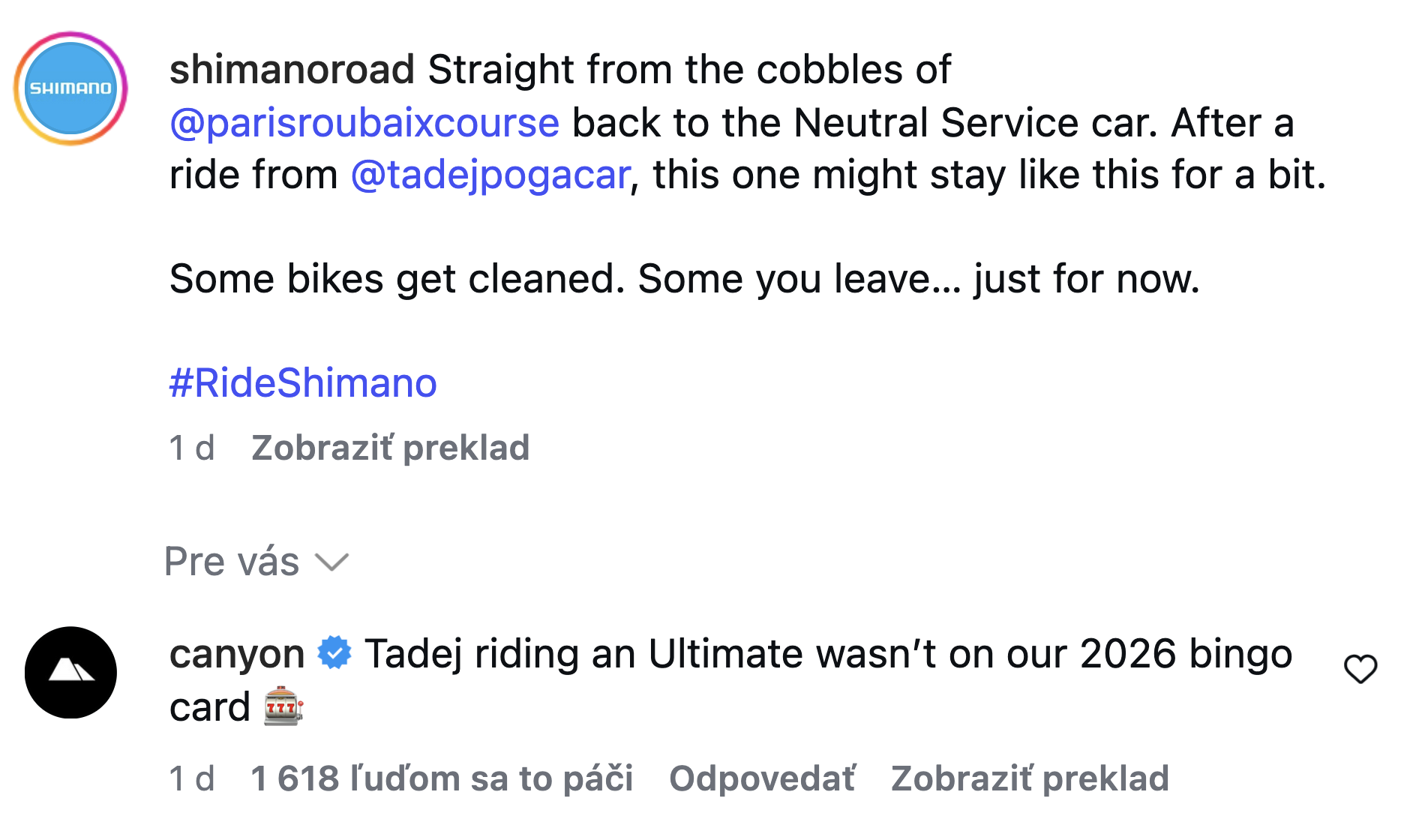Open the Shimano profile picture story

[x=70, y=88]
